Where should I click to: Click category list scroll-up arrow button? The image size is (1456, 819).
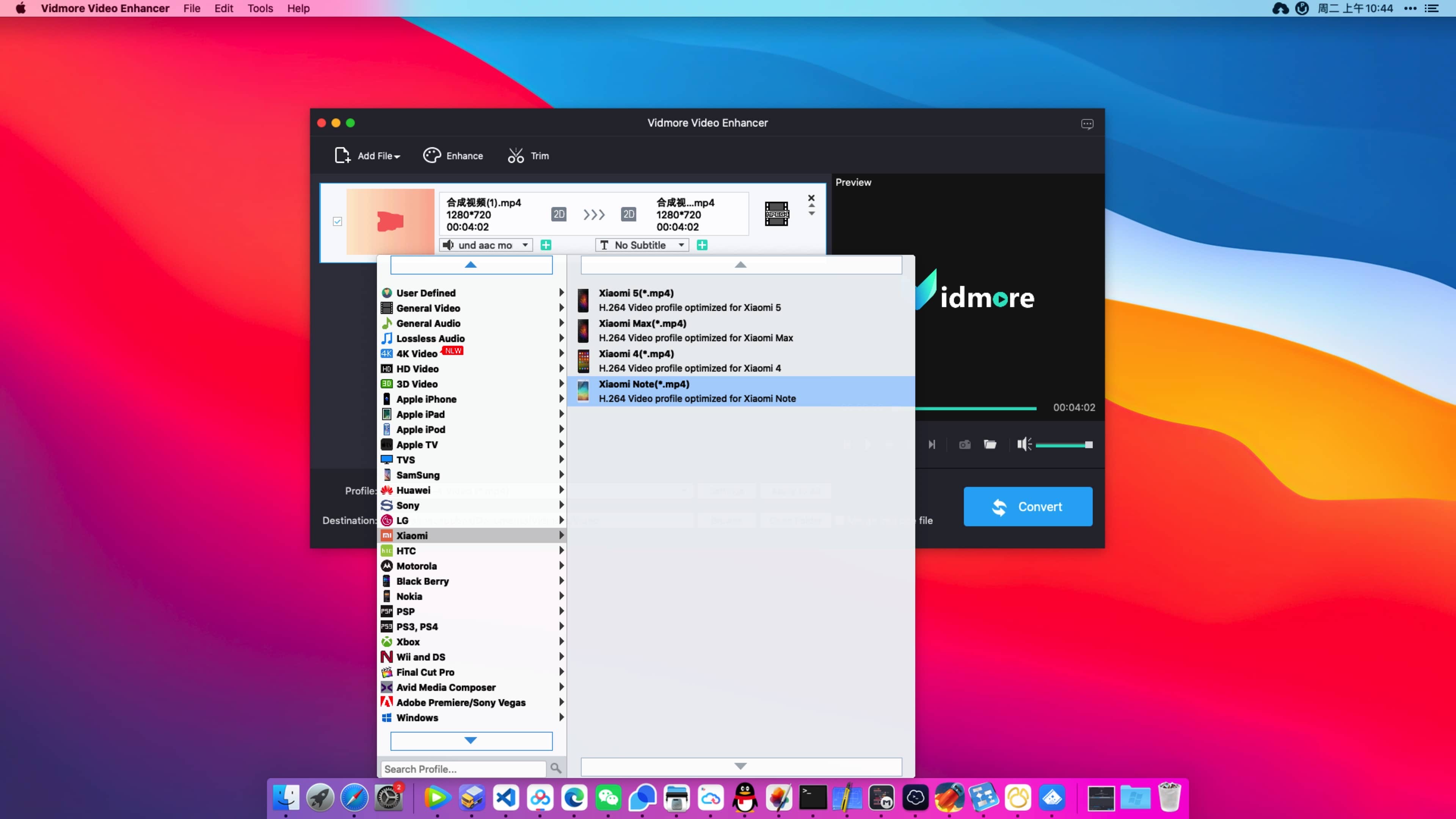471,265
